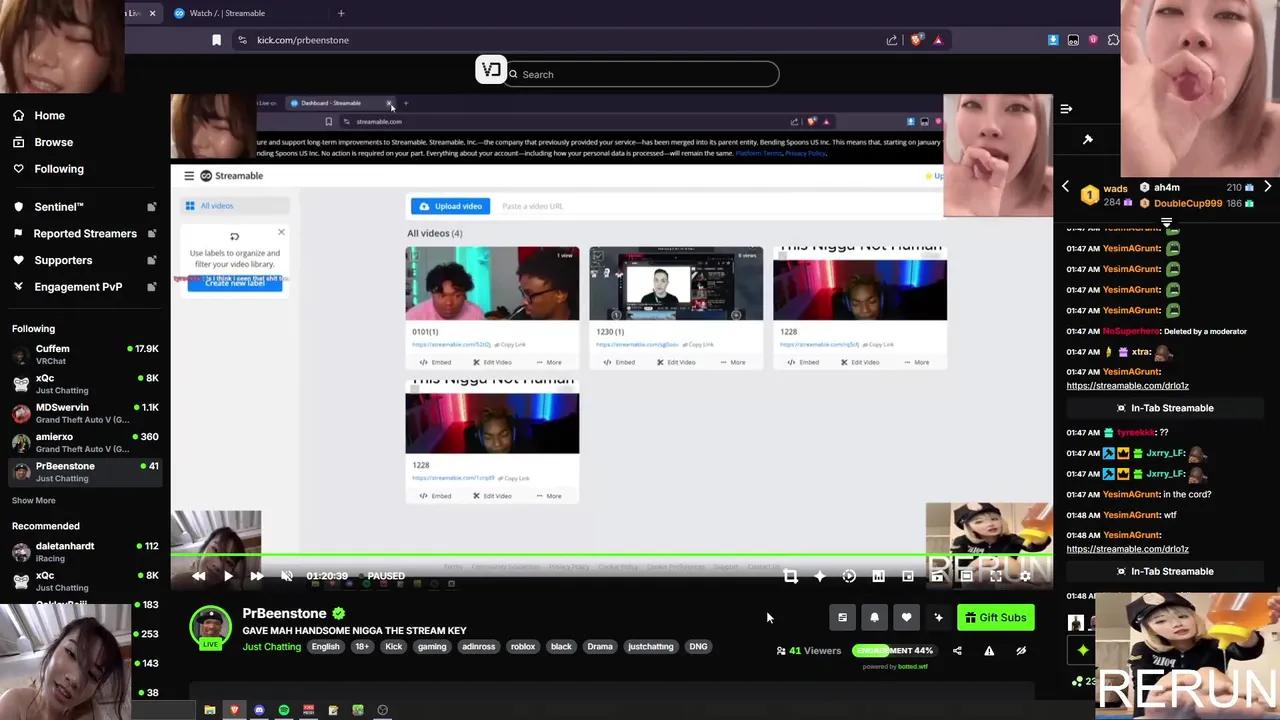The image size is (1280, 720).
Task: Switch to the Watch Streamable browser tab
Action: pyautogui.click(x=226, y=13)
